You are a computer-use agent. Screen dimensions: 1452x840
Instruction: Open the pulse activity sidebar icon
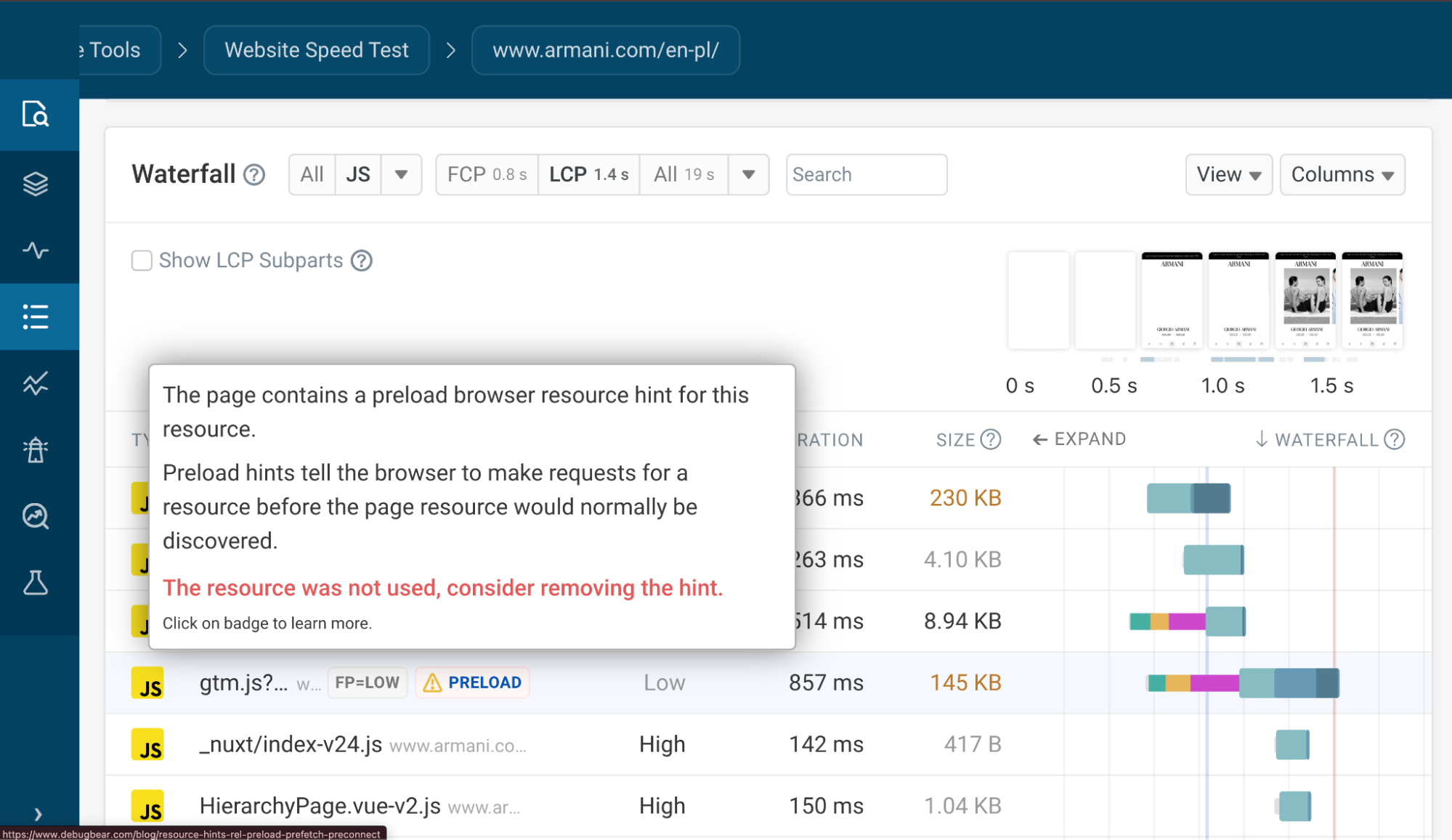click(35, 250)
